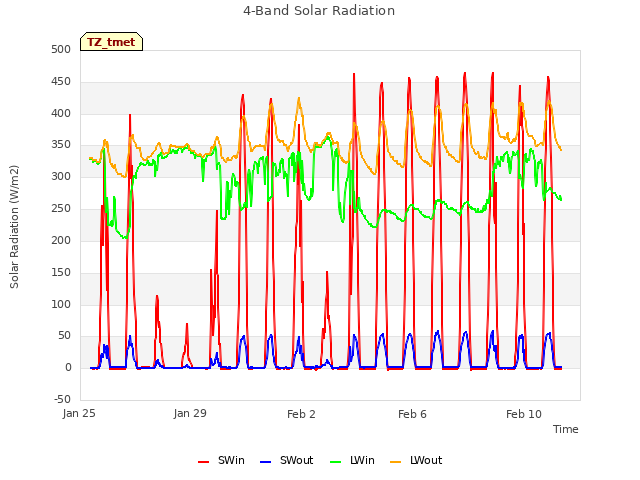Click the Solar Radiation (W/m2) axis label

[14, 227]
